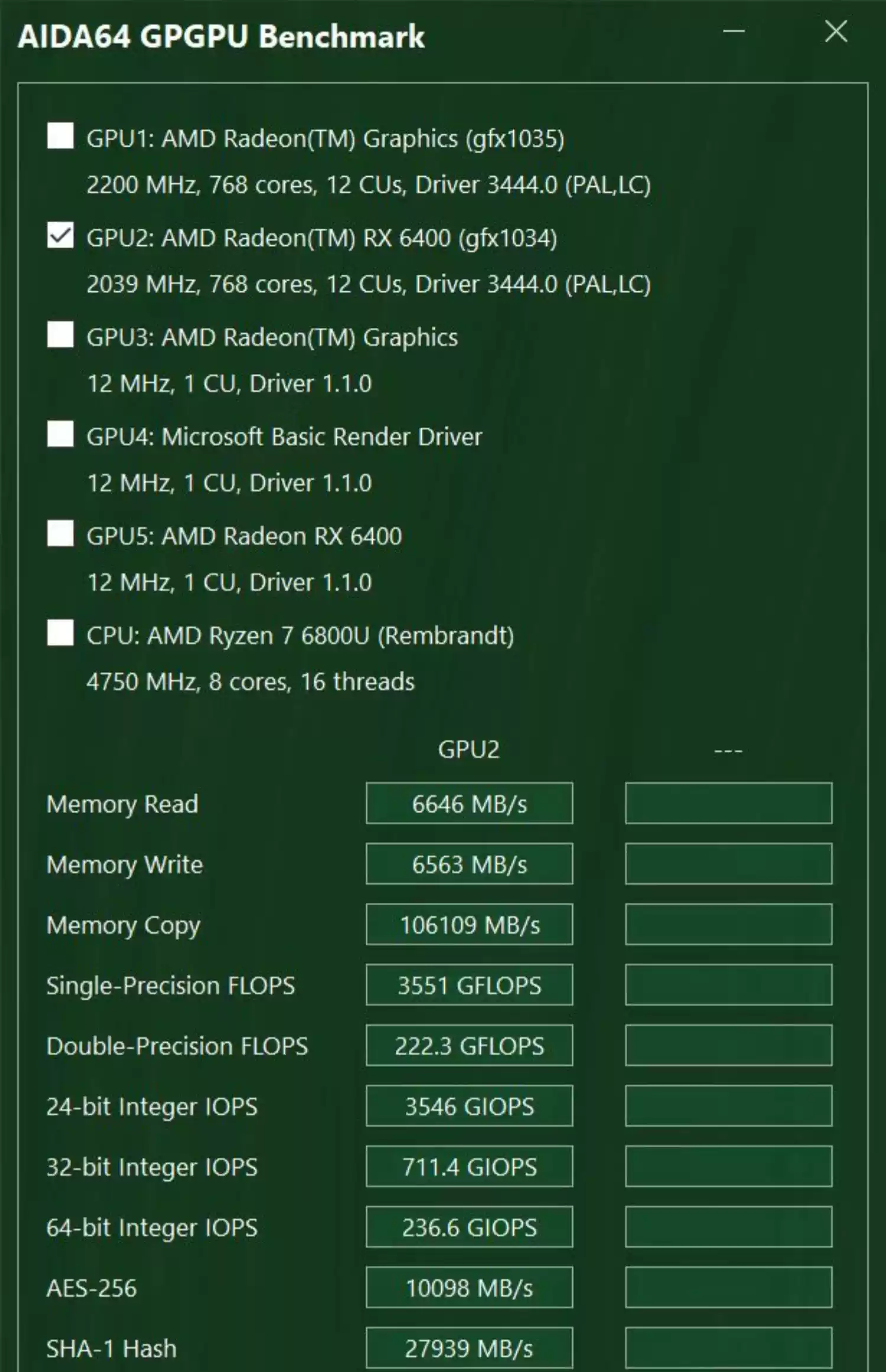This screenshot has height=1372, width=886.
Task: Select the SHA-1 Hash 27939 MB/s result
Action: pos(469,1348)
